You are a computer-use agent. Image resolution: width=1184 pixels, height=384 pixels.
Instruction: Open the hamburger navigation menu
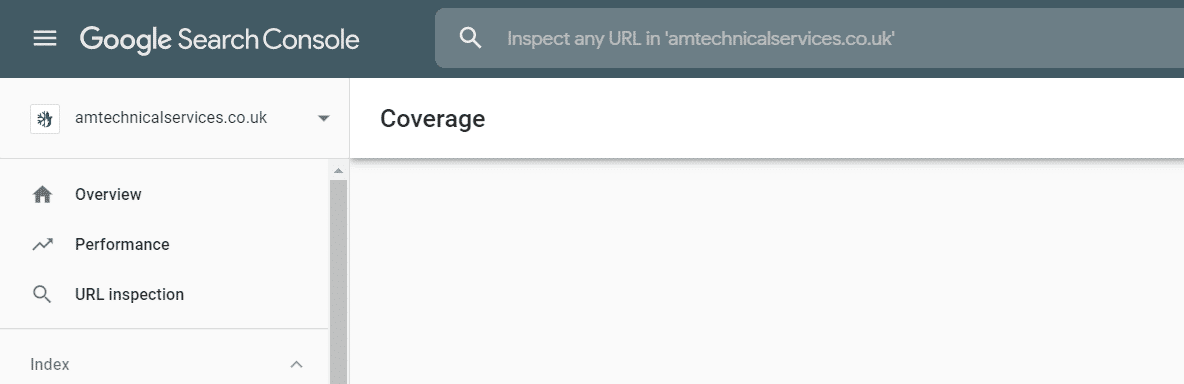[x=45, y=38]
